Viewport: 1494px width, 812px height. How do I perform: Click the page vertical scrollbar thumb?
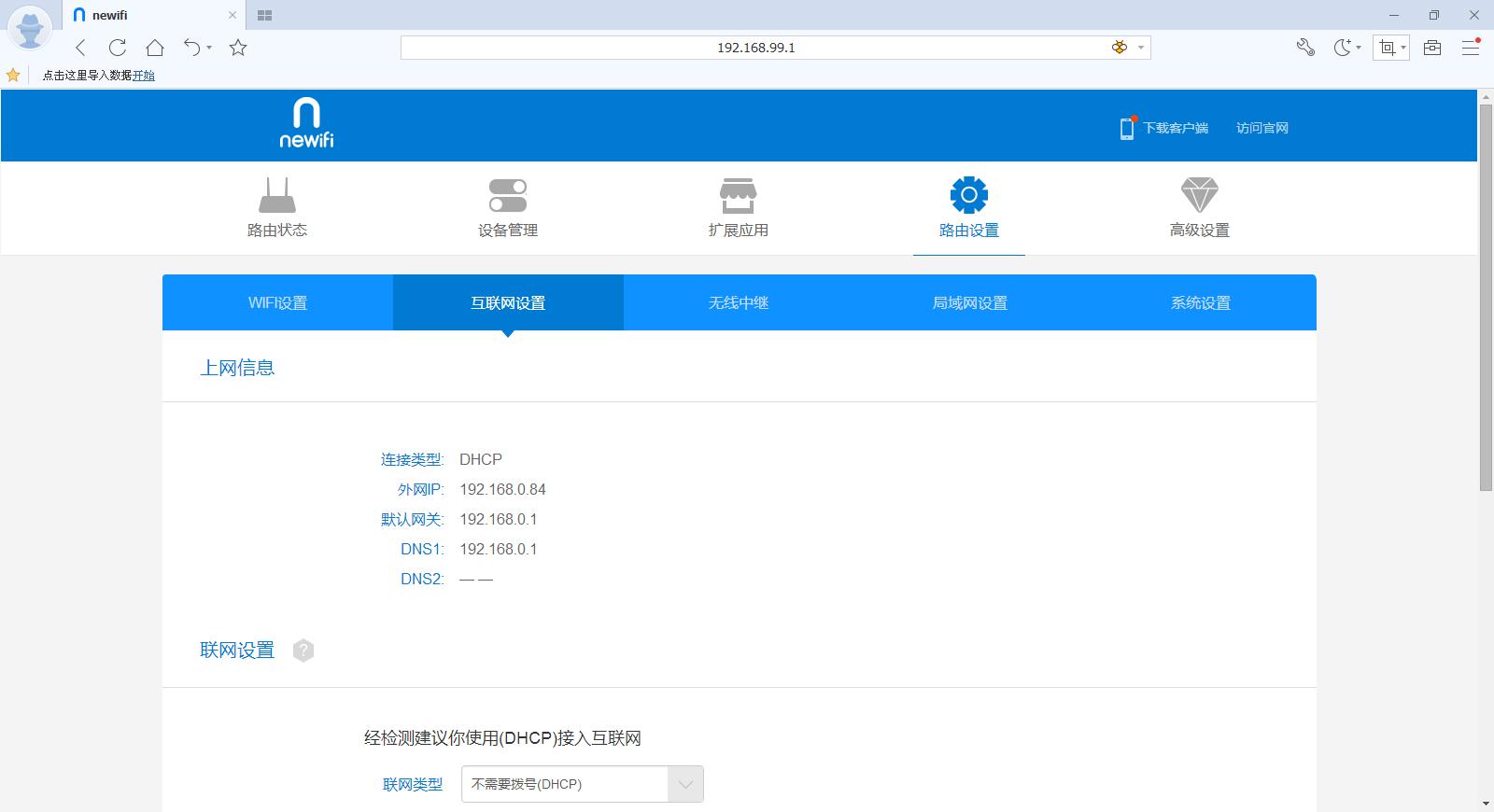pyautogui.click(x=1486, y=297)
